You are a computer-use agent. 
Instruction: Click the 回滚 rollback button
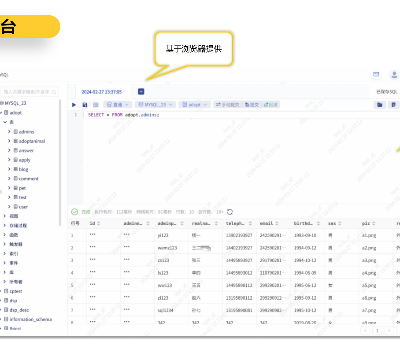pyautogui.click(x=271, y=105)
